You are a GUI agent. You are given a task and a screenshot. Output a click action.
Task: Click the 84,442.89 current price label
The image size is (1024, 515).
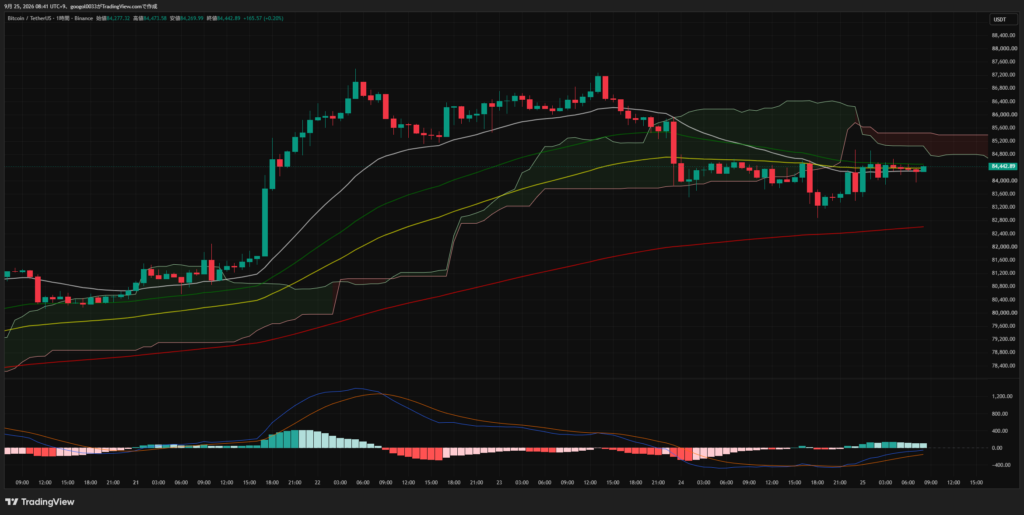(1003, 166)
